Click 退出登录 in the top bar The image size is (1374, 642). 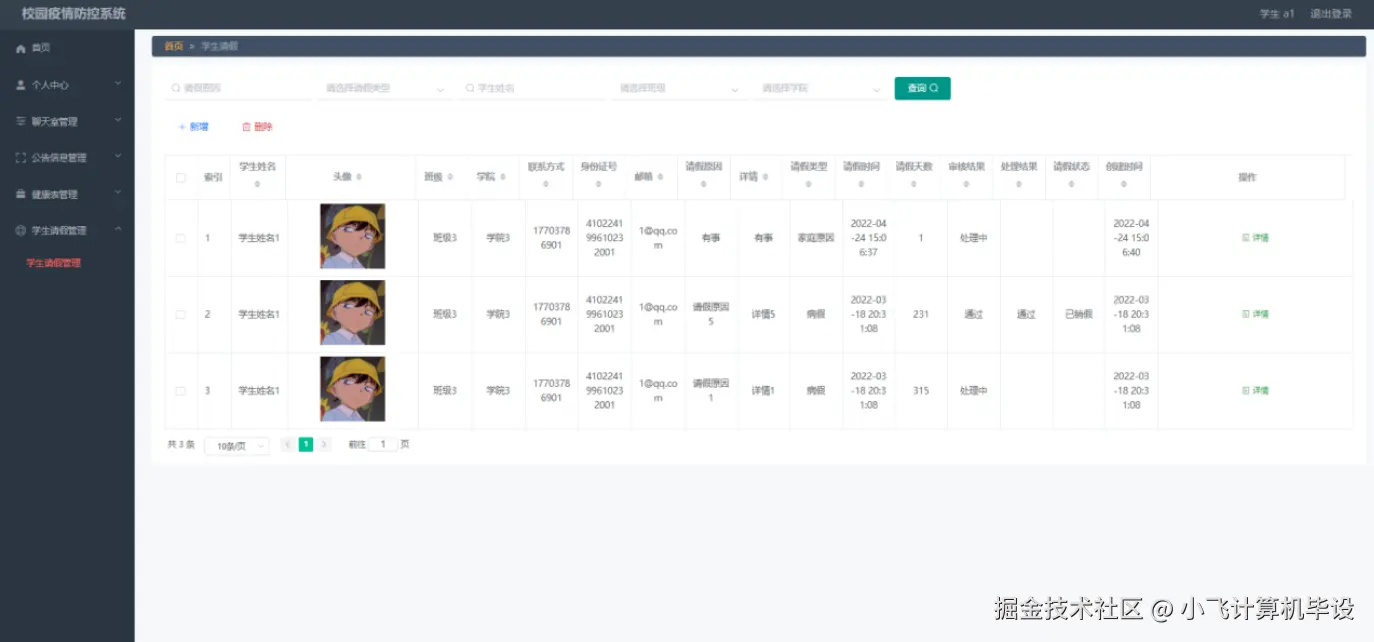point(1331,14)
